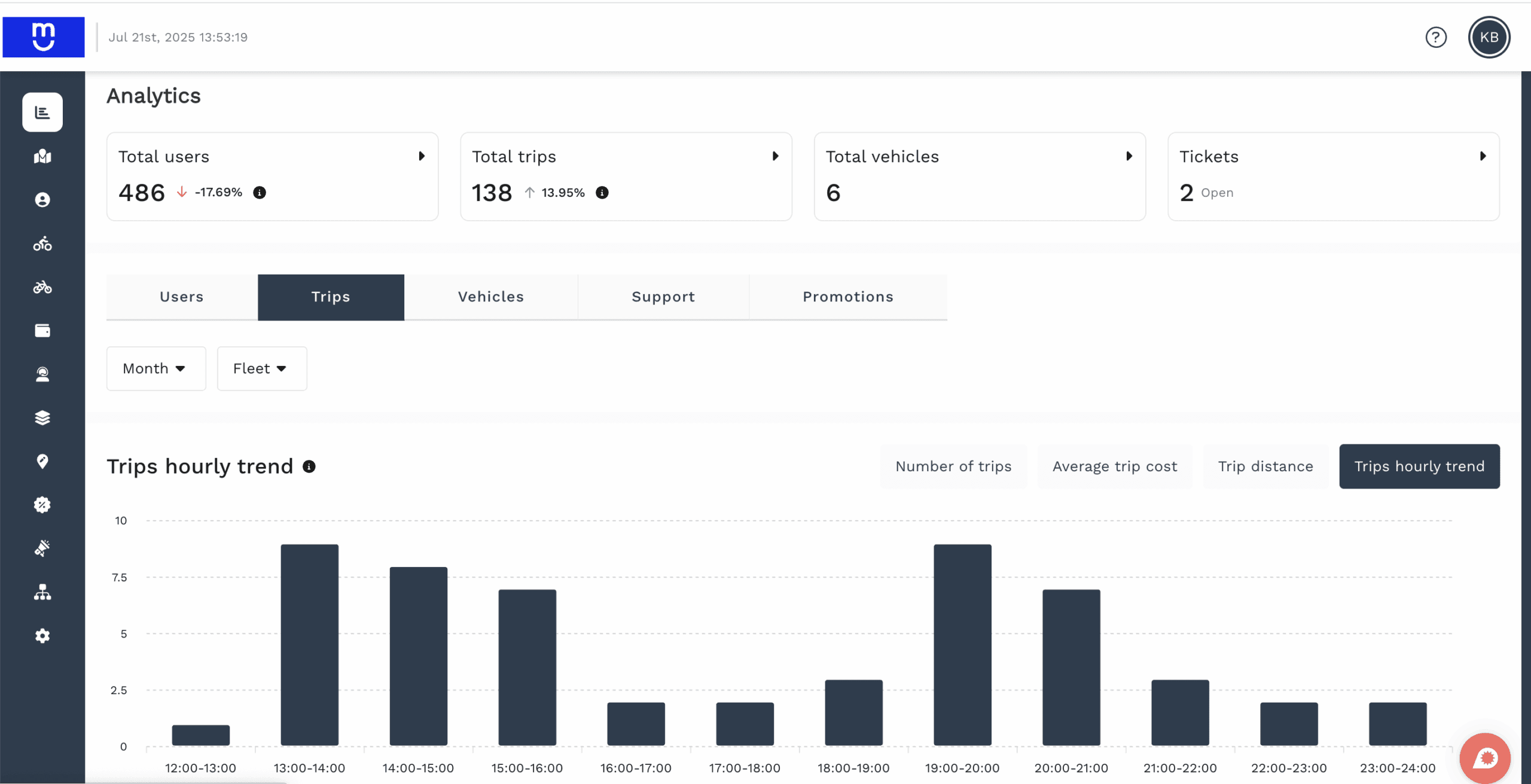This screenshot has width=1531, height=784.
Task: Open the map view sidebar icon
Action: pyautogui.click(x=42, y=157)
